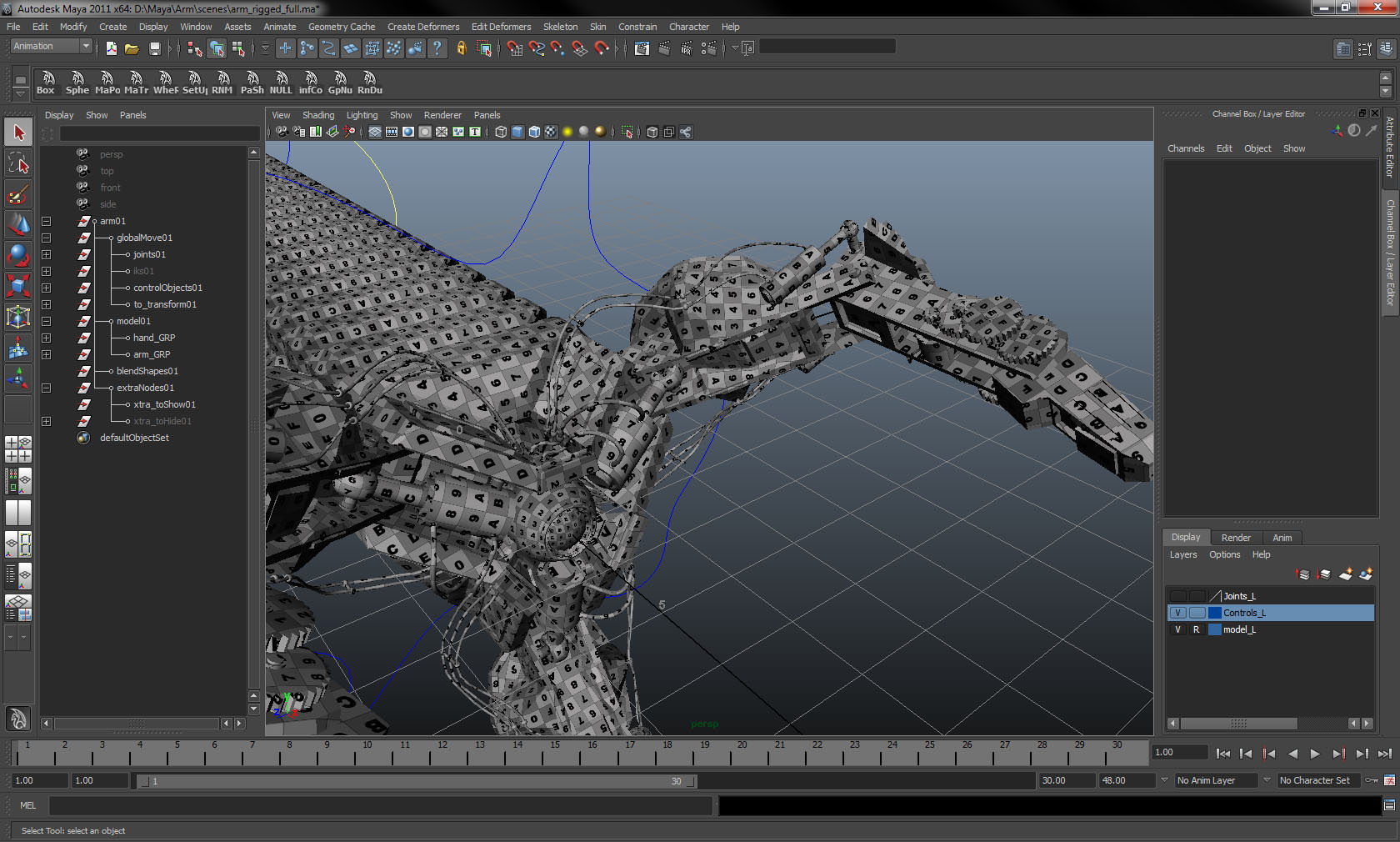Expand the controlObjects01 node
Viewport: 1400px width, 842px height.
pos(47,288)
